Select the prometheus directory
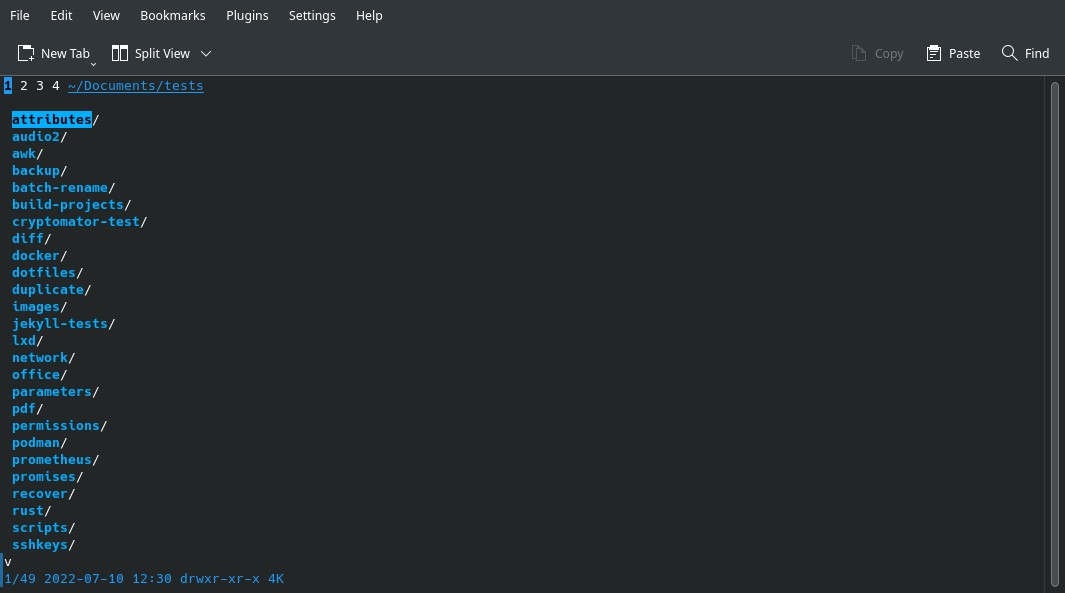The width and height of the screenshot is (1065, 593). click(x=52, y=459)
